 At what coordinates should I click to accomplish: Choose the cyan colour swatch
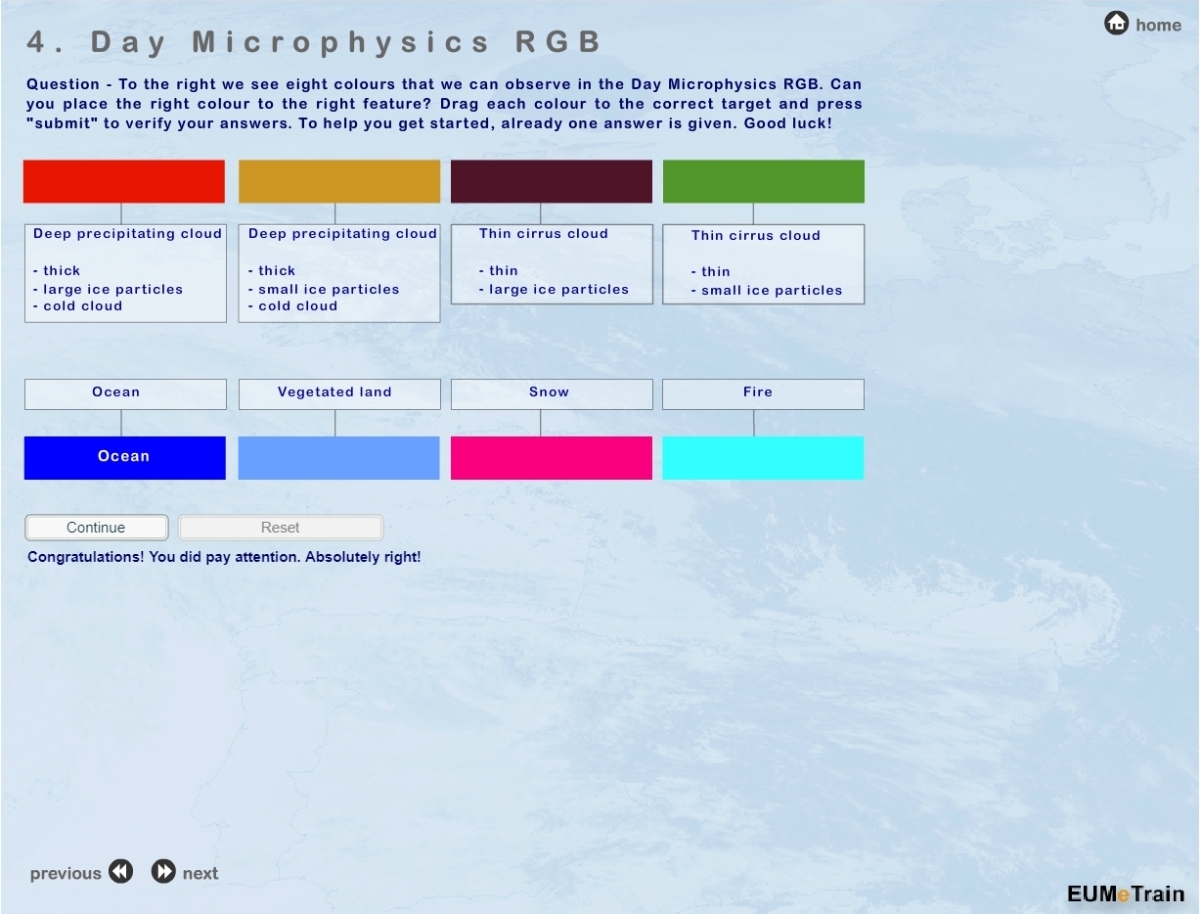(763, 457)
